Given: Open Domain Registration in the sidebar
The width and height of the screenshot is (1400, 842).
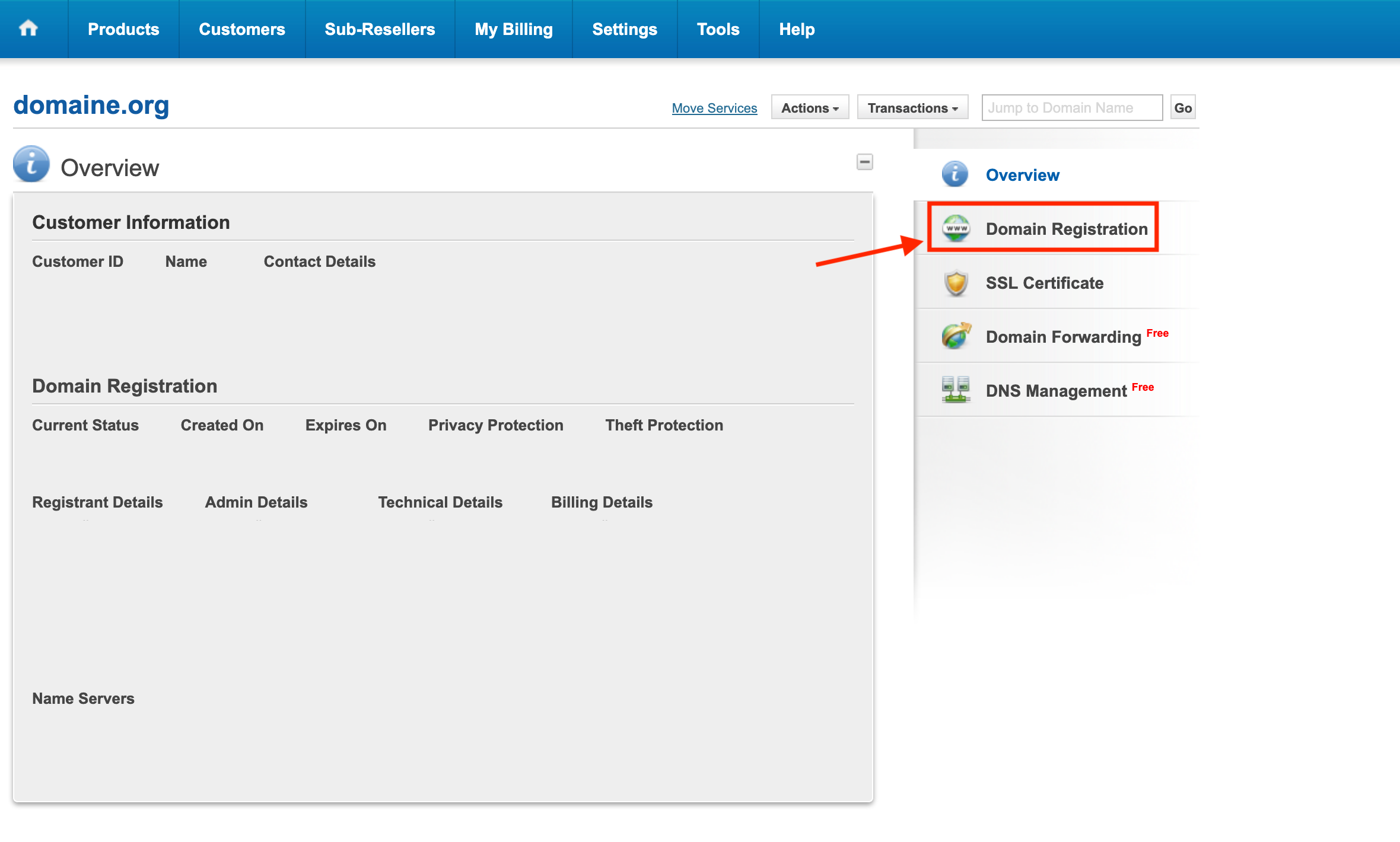Looking at the screenshot, I should 1067,229.
